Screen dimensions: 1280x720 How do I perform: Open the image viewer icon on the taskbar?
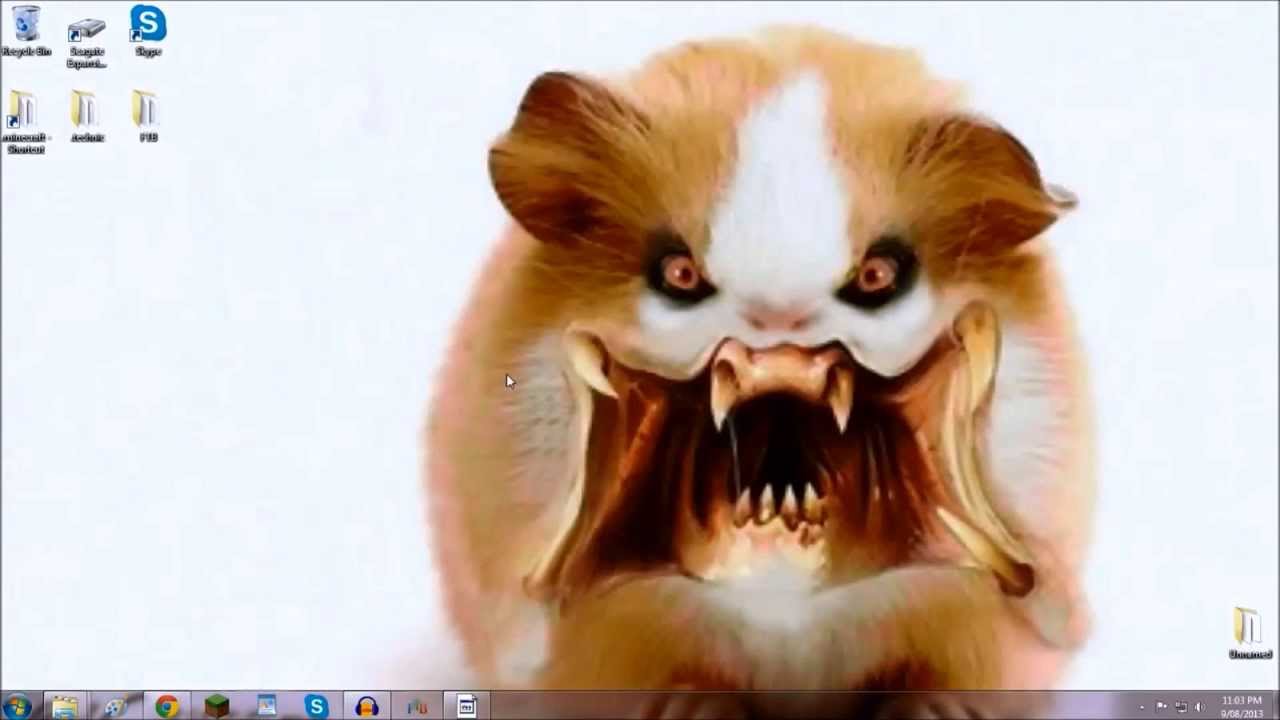(266, 707)
